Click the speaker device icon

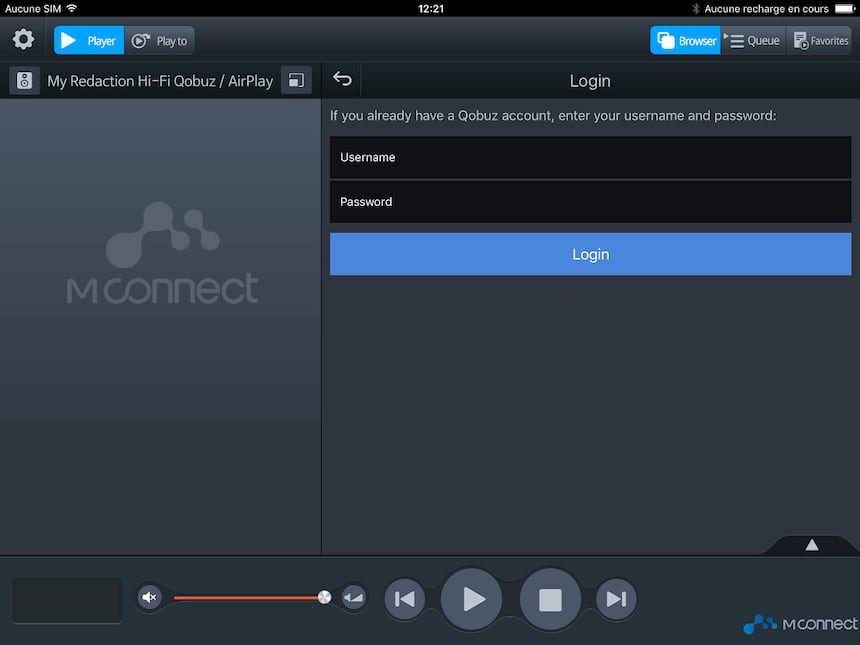pyautogui.click(x=24, y=81)
